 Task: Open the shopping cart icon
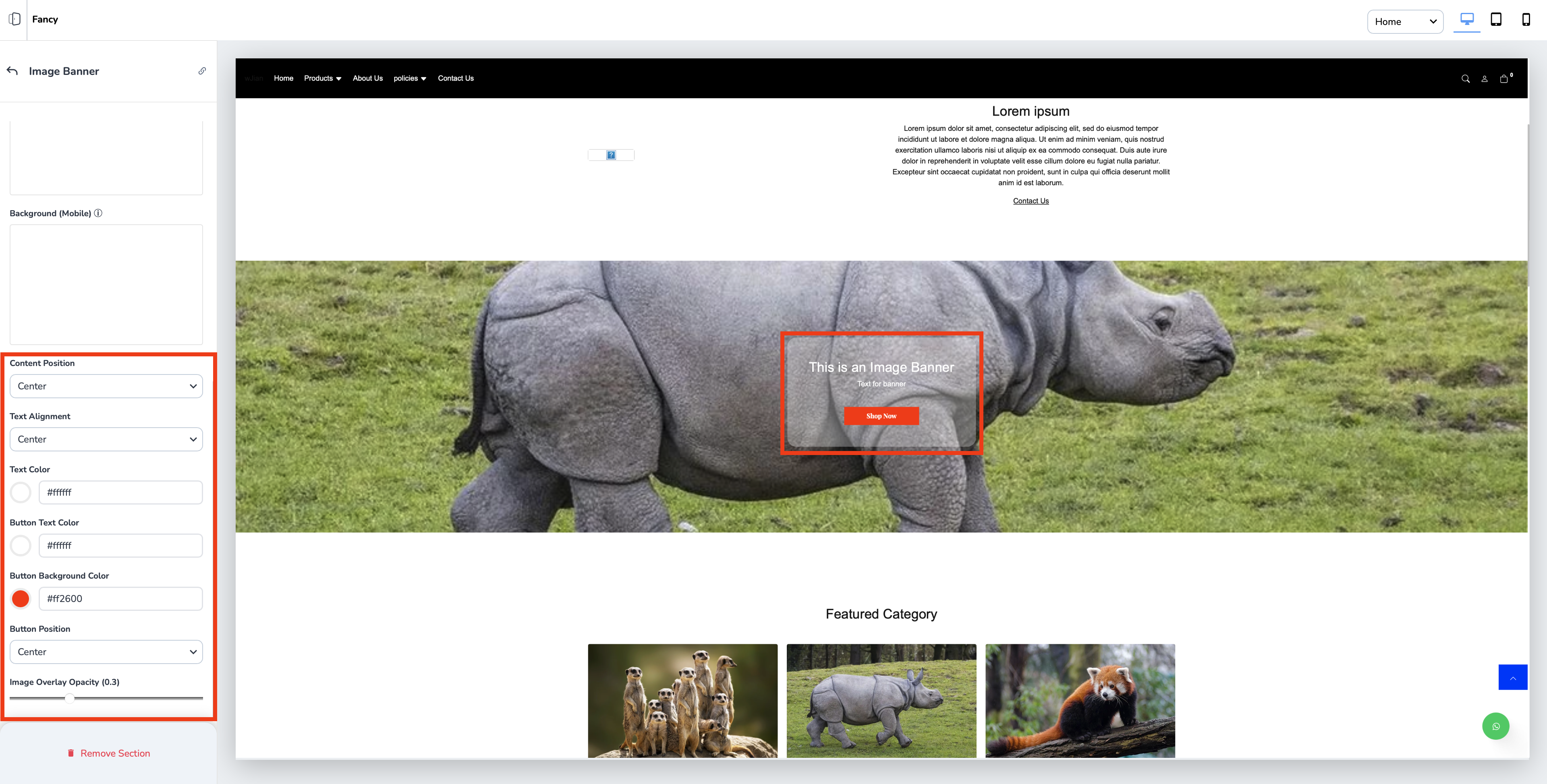point(1504,79)
